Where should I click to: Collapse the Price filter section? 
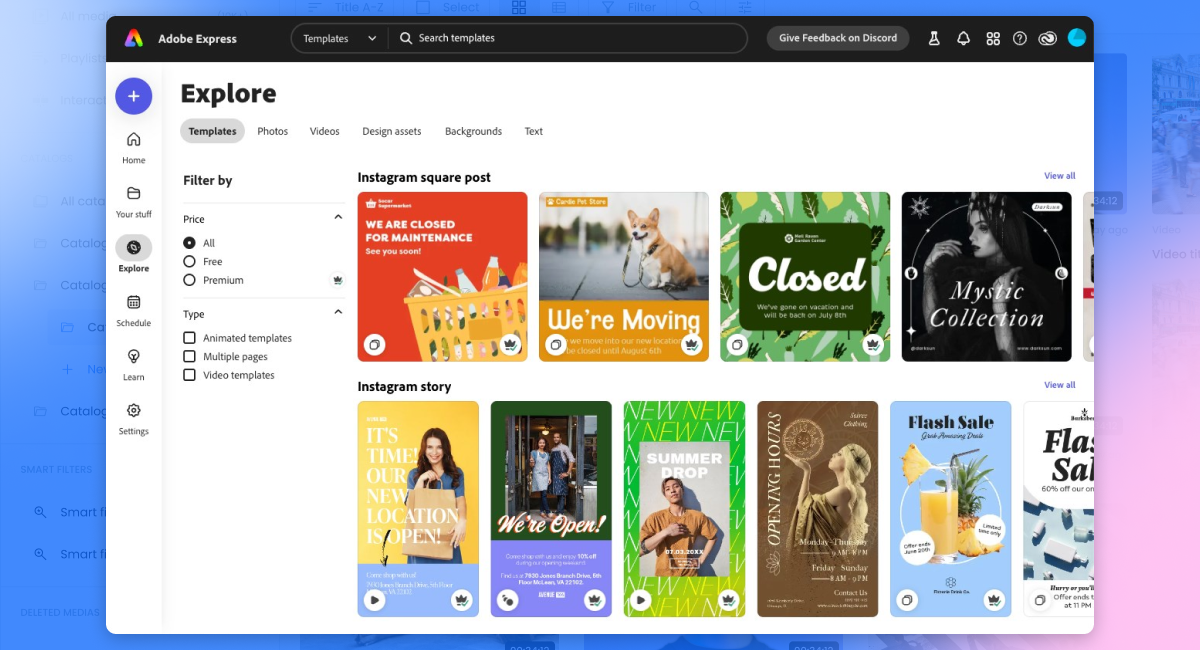coord(338,218)
